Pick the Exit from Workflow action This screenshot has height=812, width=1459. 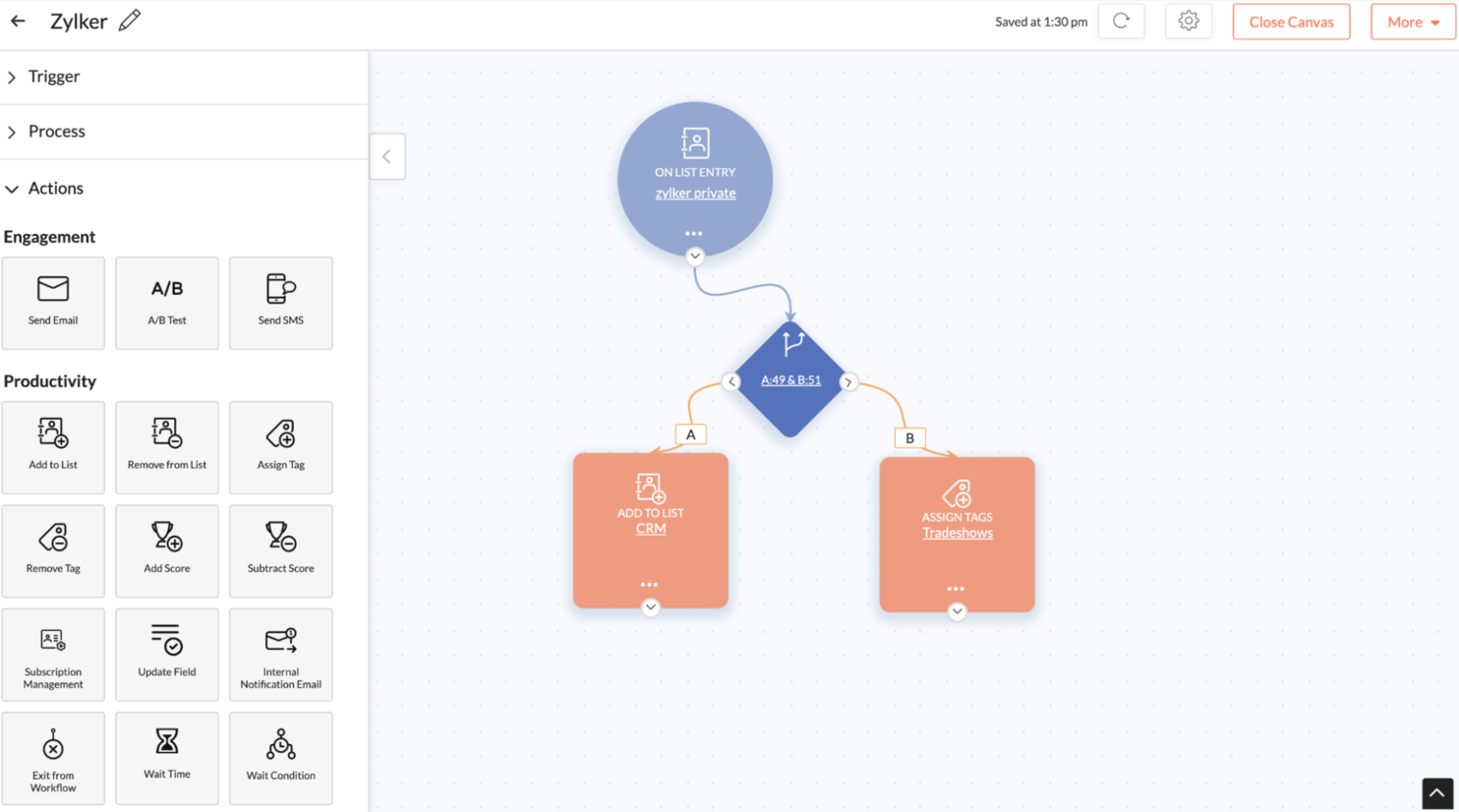(x=53, y=757)
